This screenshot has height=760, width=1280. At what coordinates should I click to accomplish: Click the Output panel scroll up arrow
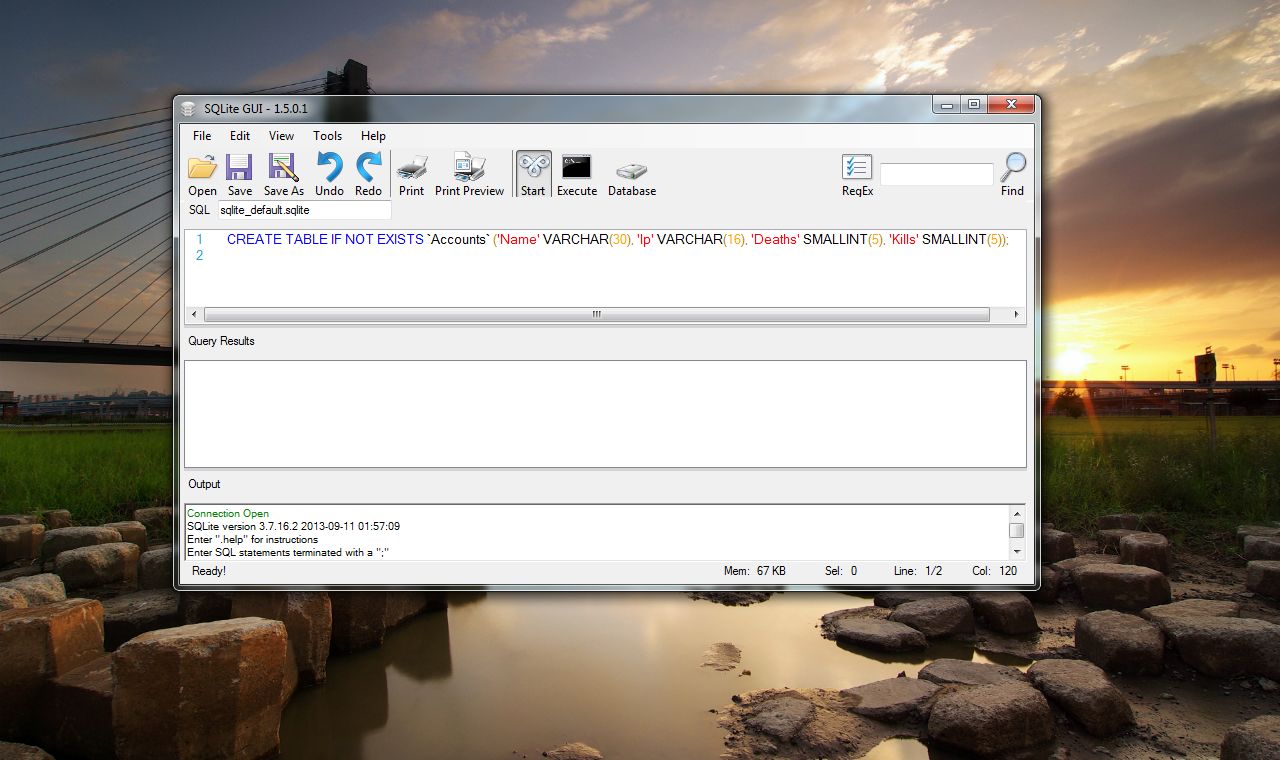(1017, 513)
